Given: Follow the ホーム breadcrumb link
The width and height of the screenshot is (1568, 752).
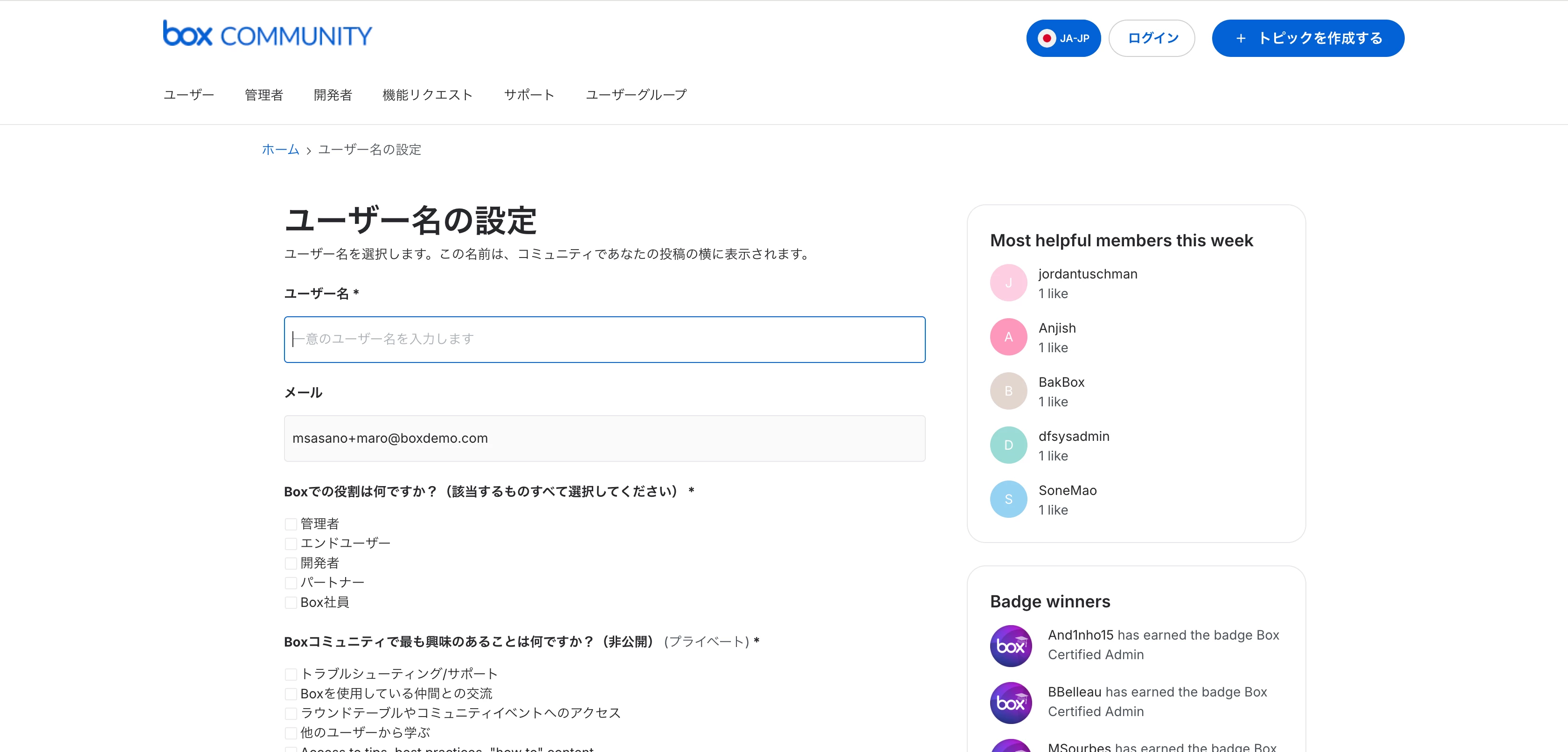Looking at the screenshot, I should click(280, 150).
